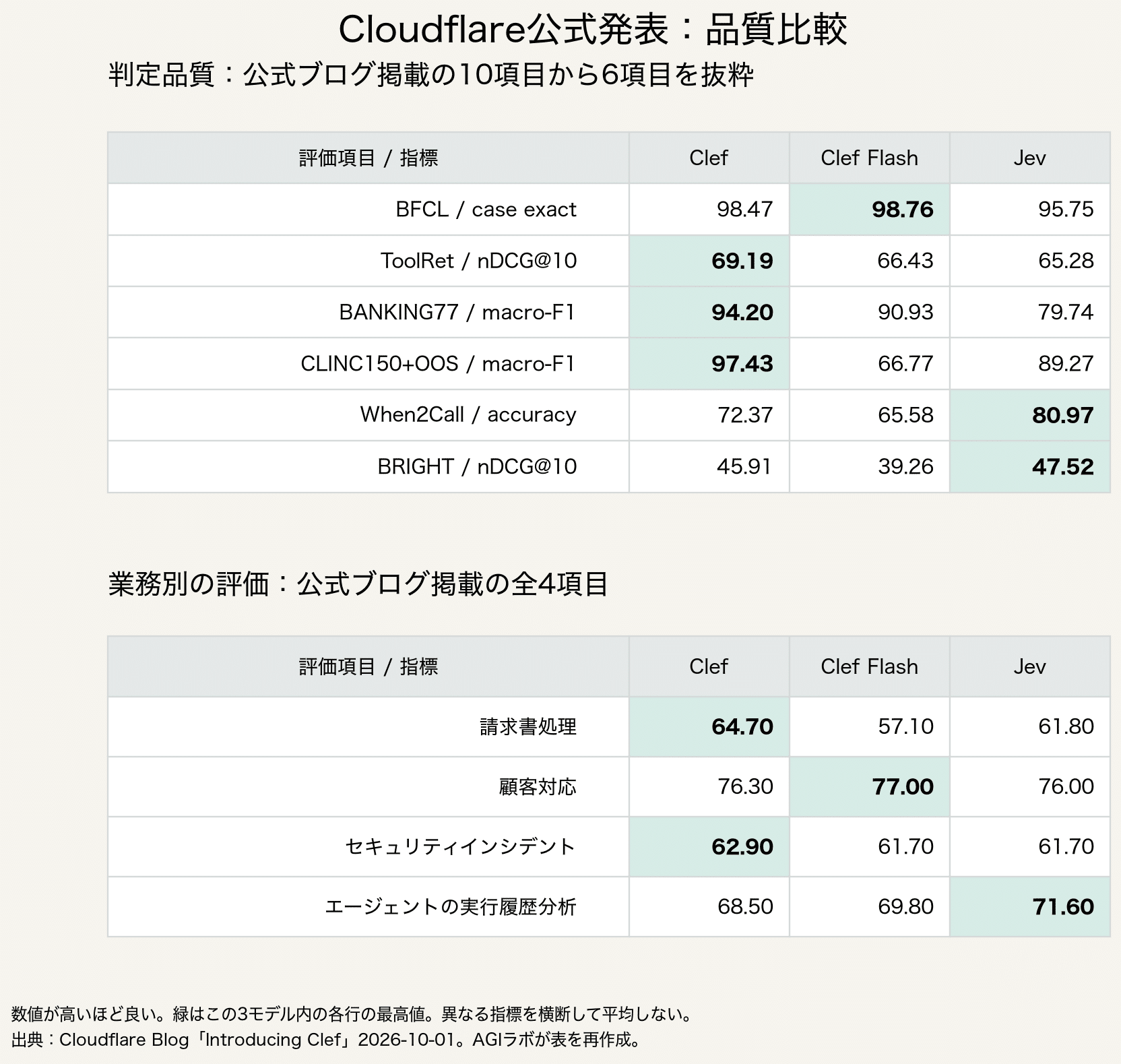The height and width of the screenshot is (1064, 1121).
Task: Select the "セキュリティインシデント" row label
Action: (461, 847)
